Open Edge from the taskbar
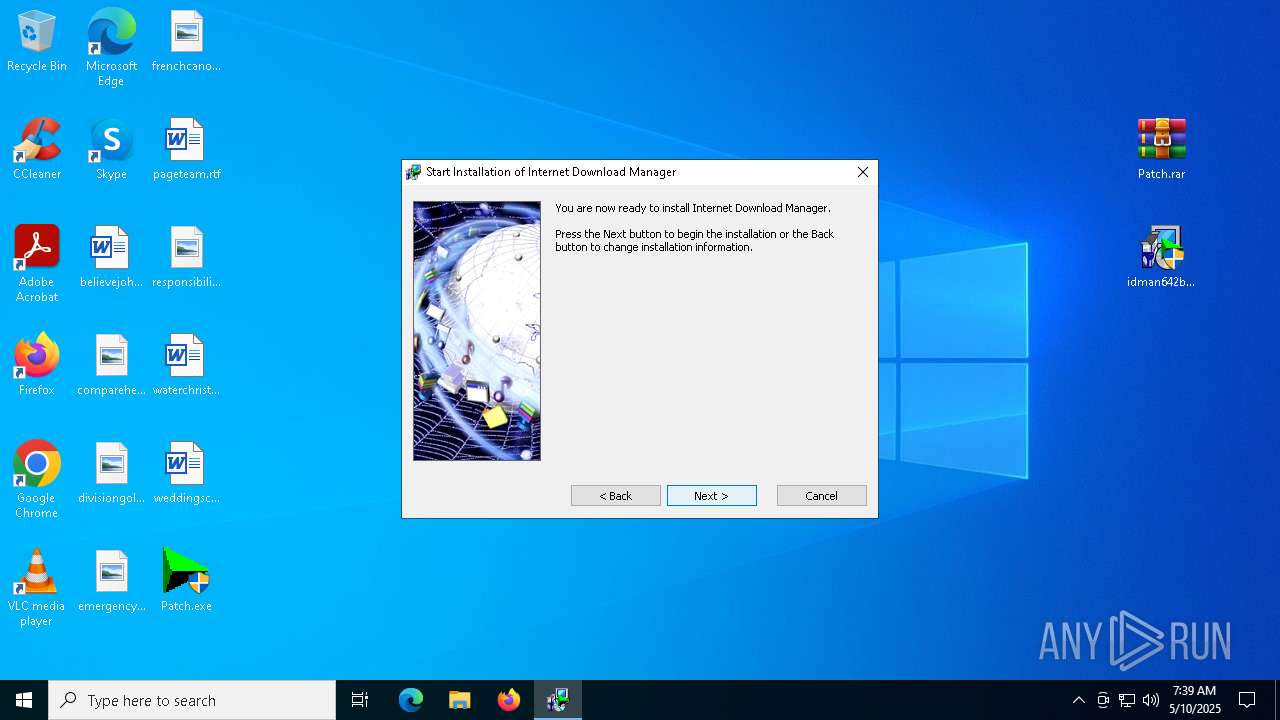 pyautogui.click(x=411, y=700)
